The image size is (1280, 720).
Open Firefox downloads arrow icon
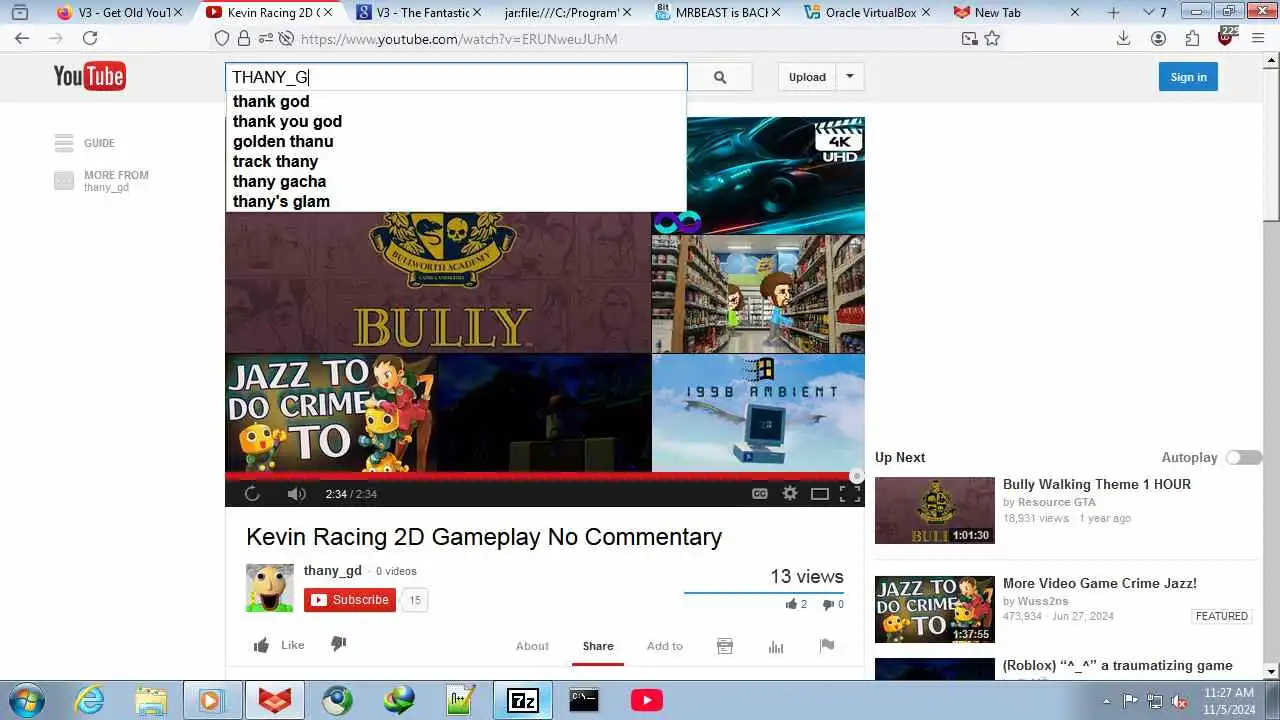point(1123,38)
